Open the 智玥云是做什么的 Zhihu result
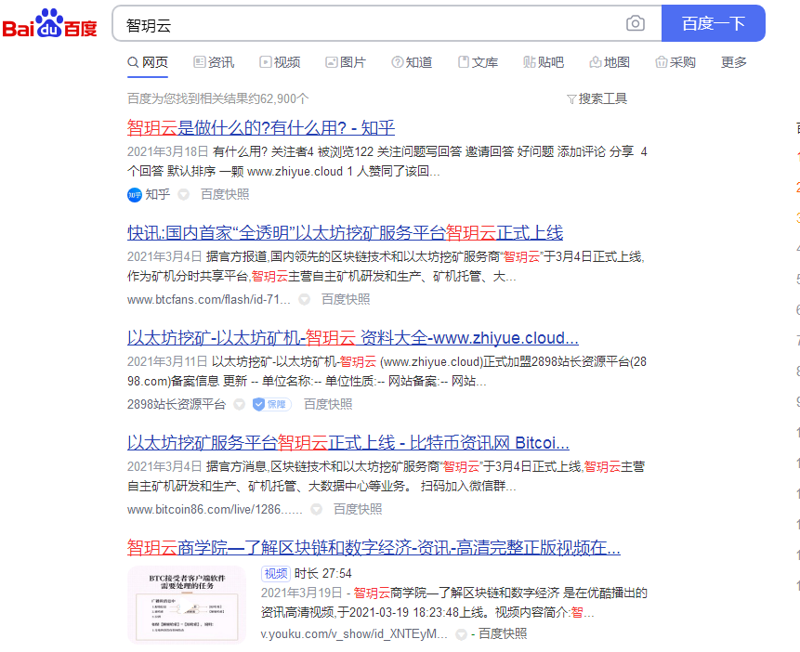This screenshot has width=800, height=652. (x=261, y=127)
